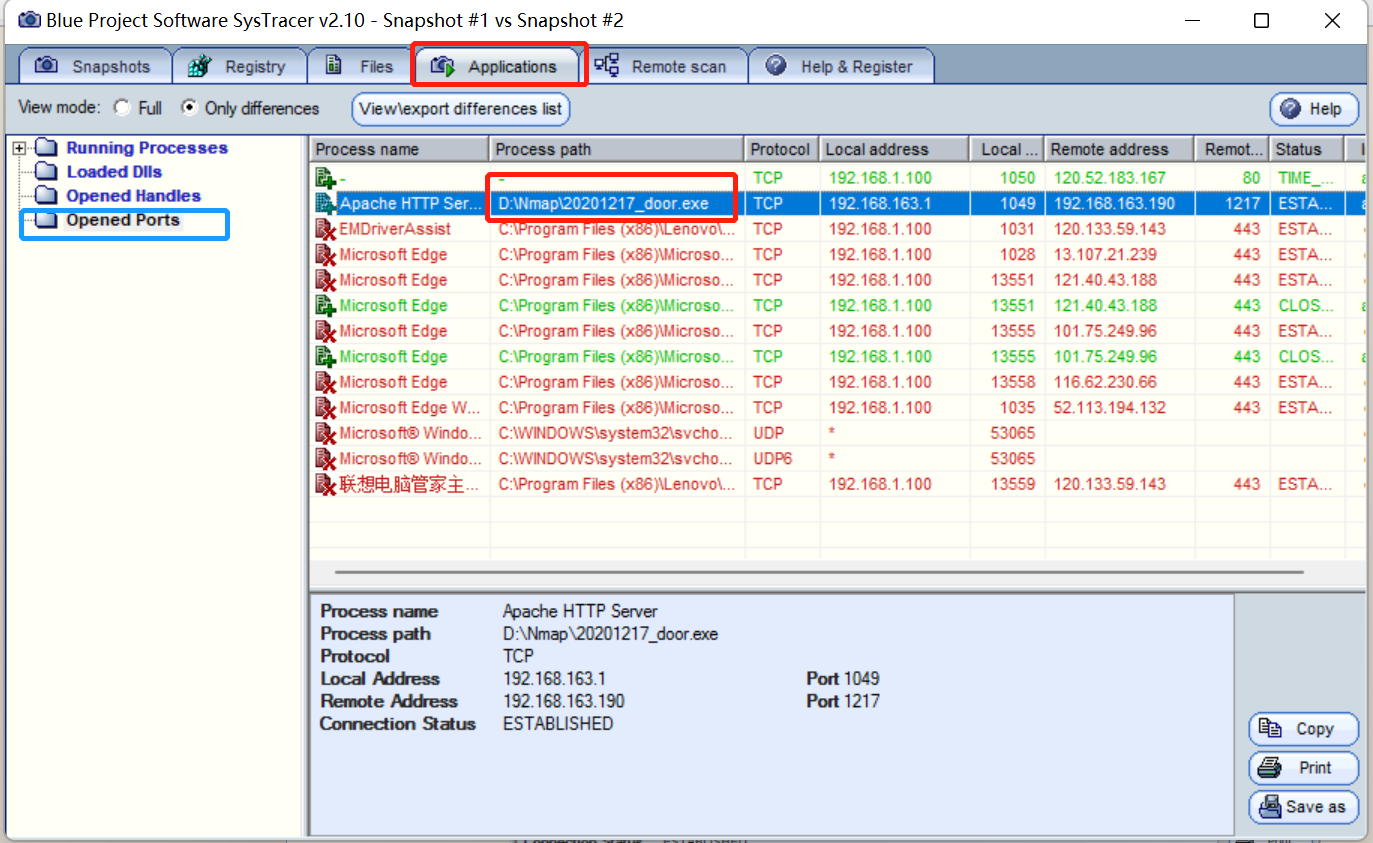Screen dimensions: 1373x843
Task: Click the Opened Handles folder icon
Action: pos(46,195)
